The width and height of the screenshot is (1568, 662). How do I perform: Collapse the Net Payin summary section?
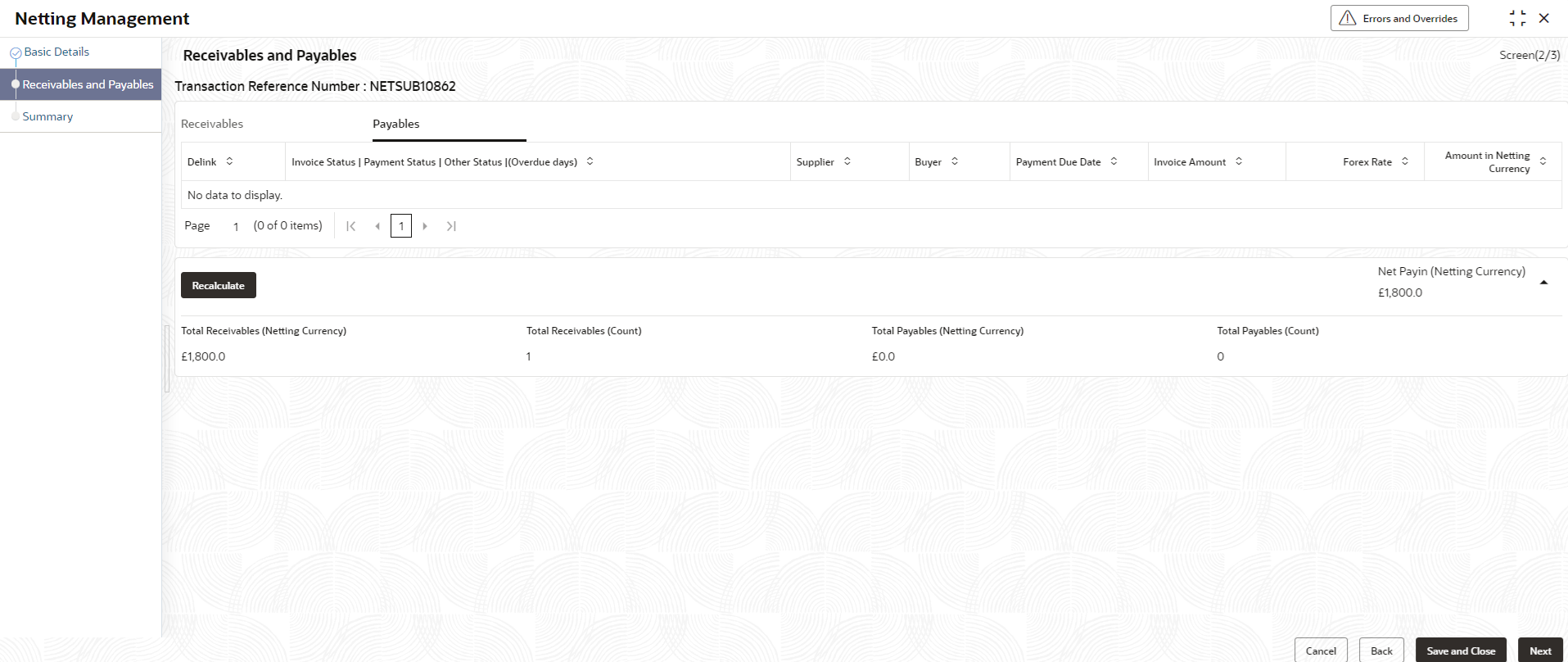pos(1543,283)
